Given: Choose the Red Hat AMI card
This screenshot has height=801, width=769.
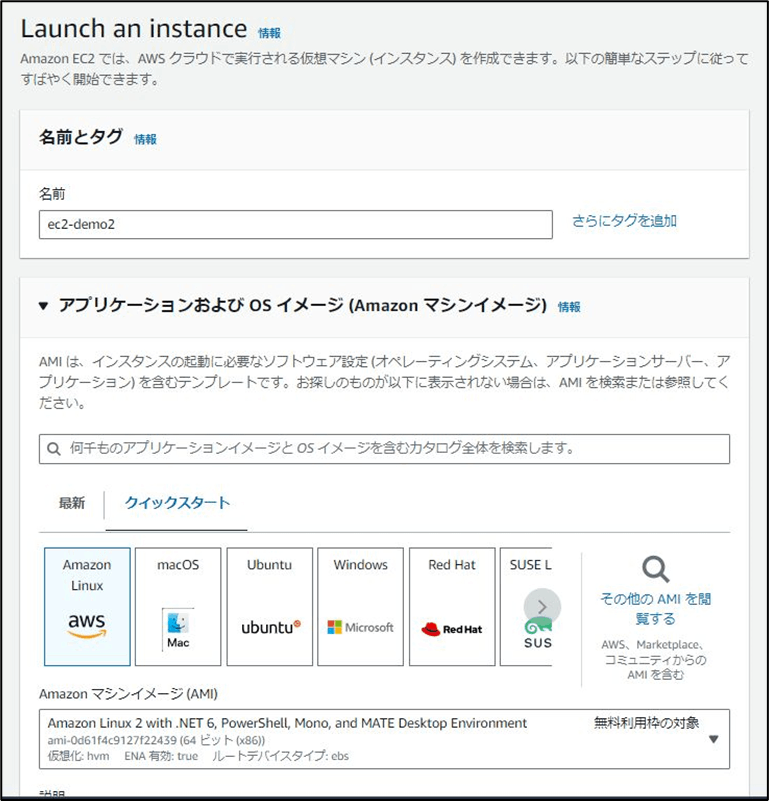Looking at the screenshot, I should click(x=452, y=606).
